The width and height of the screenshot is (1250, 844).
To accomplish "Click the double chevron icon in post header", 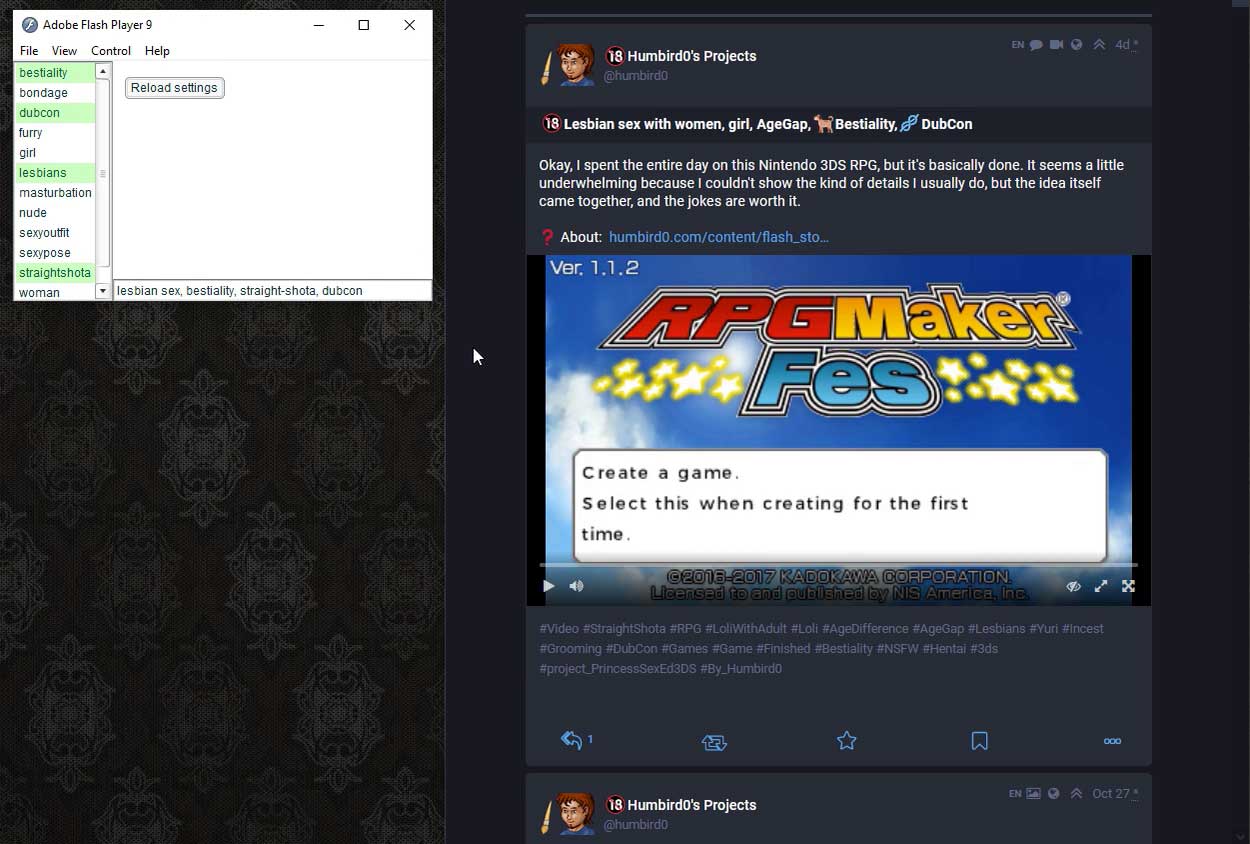I will click(x=1099, y=45).
